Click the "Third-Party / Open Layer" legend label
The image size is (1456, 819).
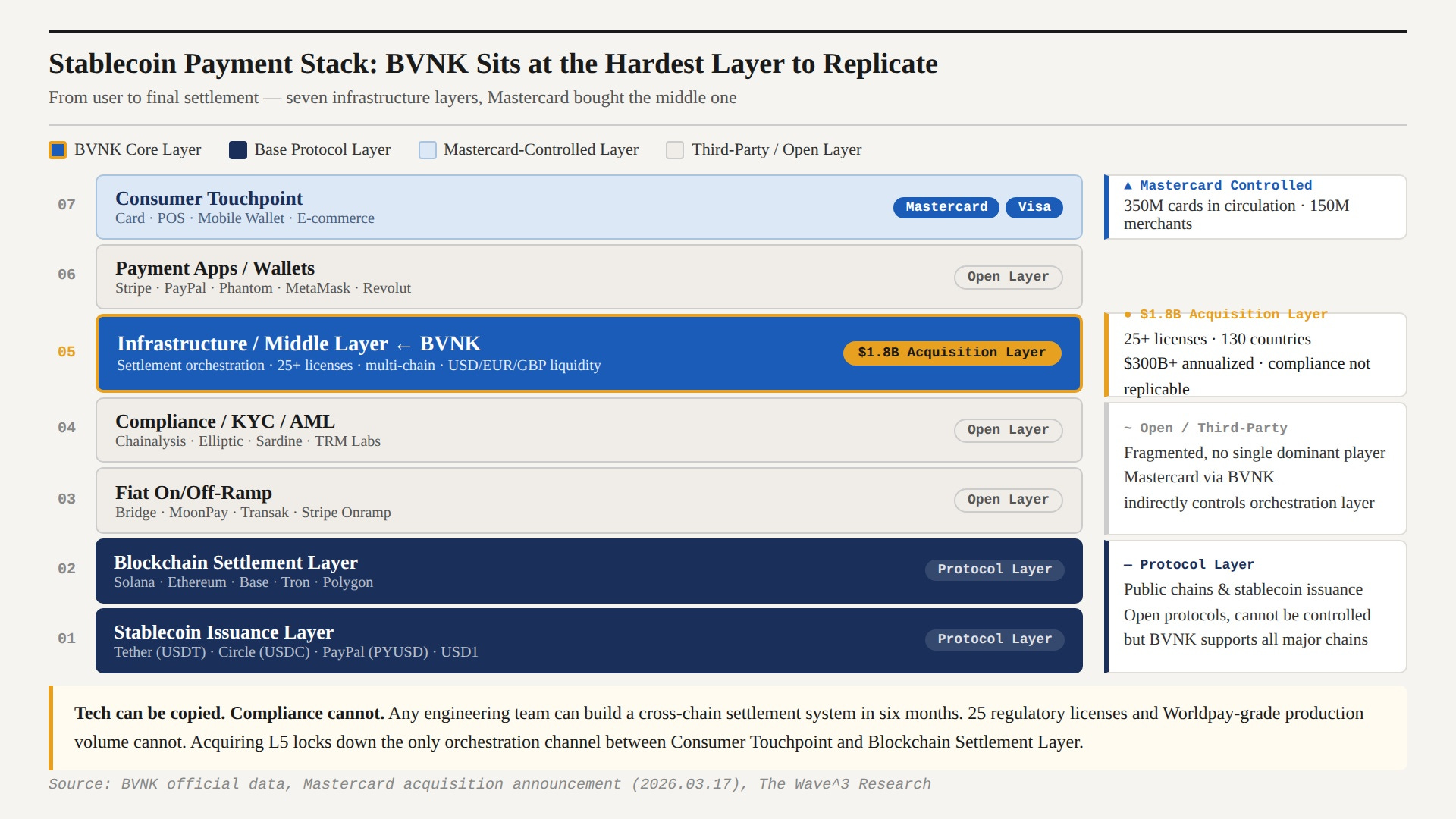(777, 150)
